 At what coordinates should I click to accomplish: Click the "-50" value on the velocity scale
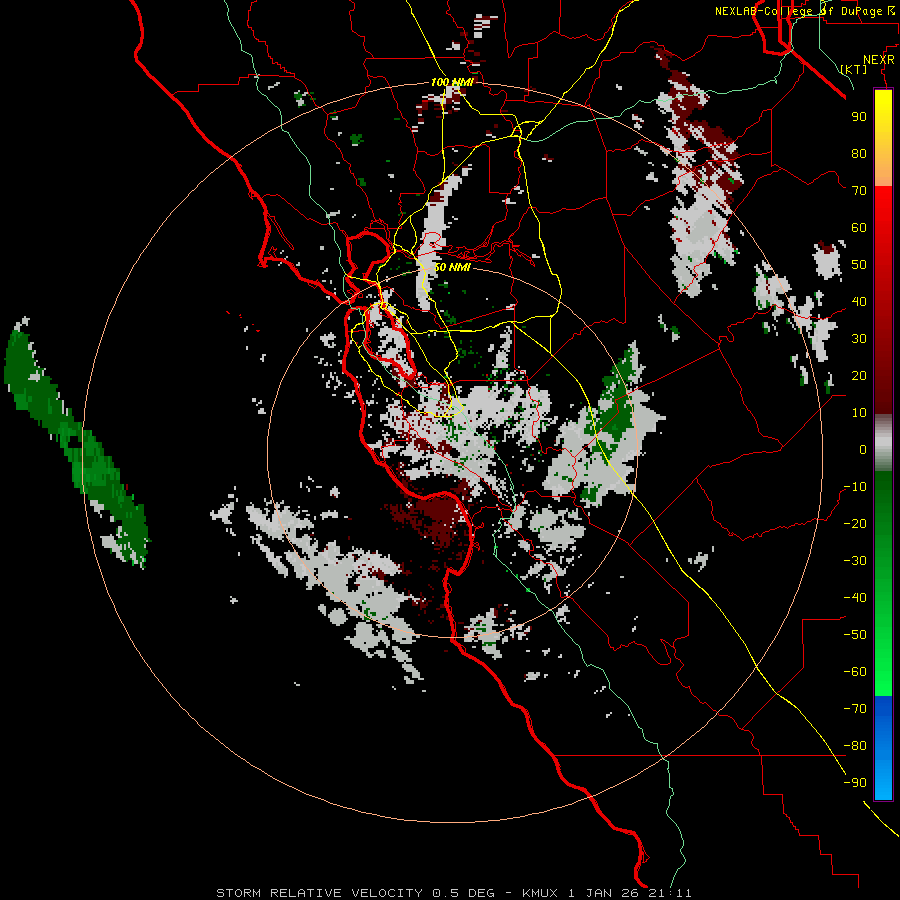(x=855, y=635)
